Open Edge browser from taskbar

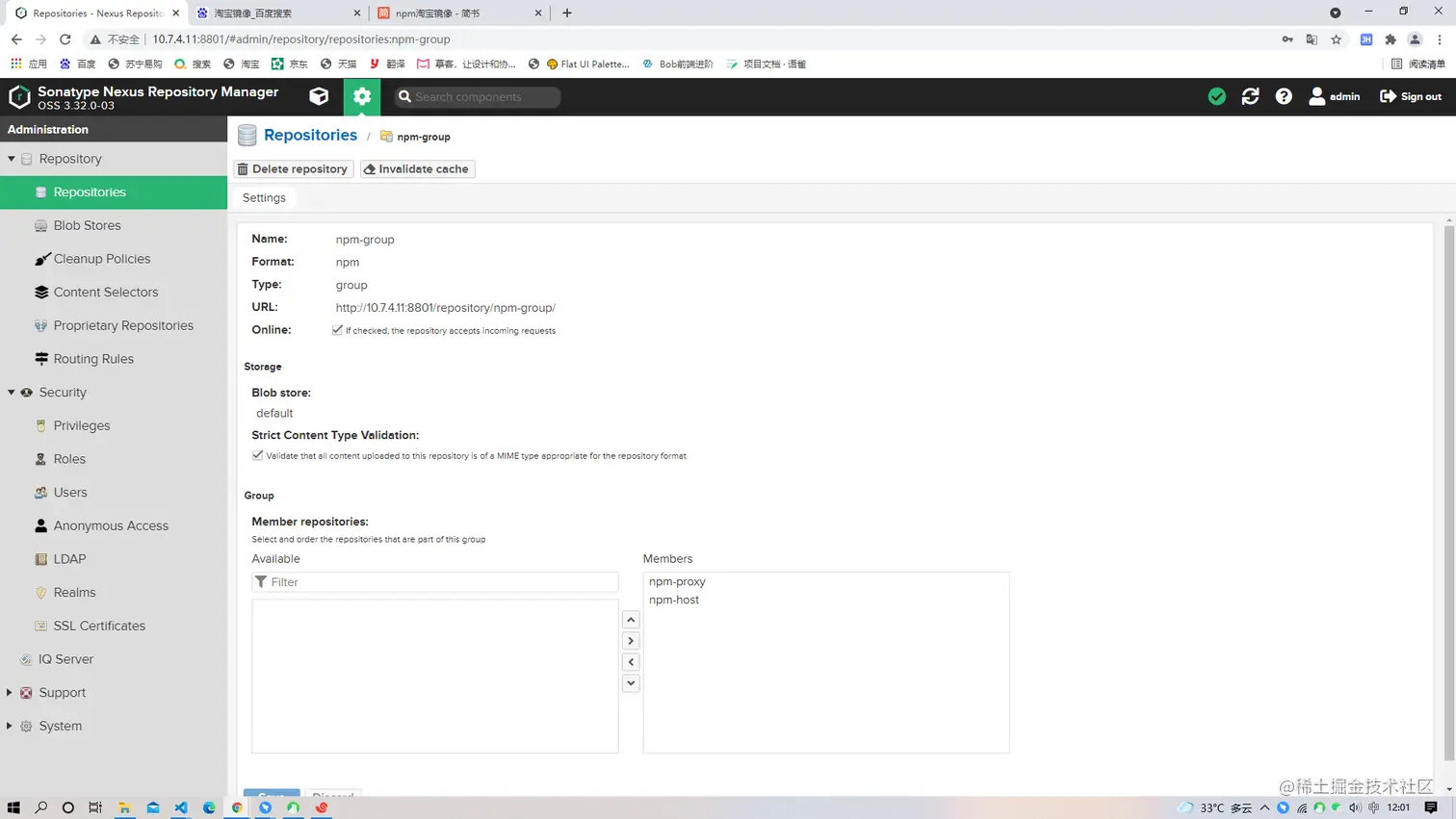209,807
